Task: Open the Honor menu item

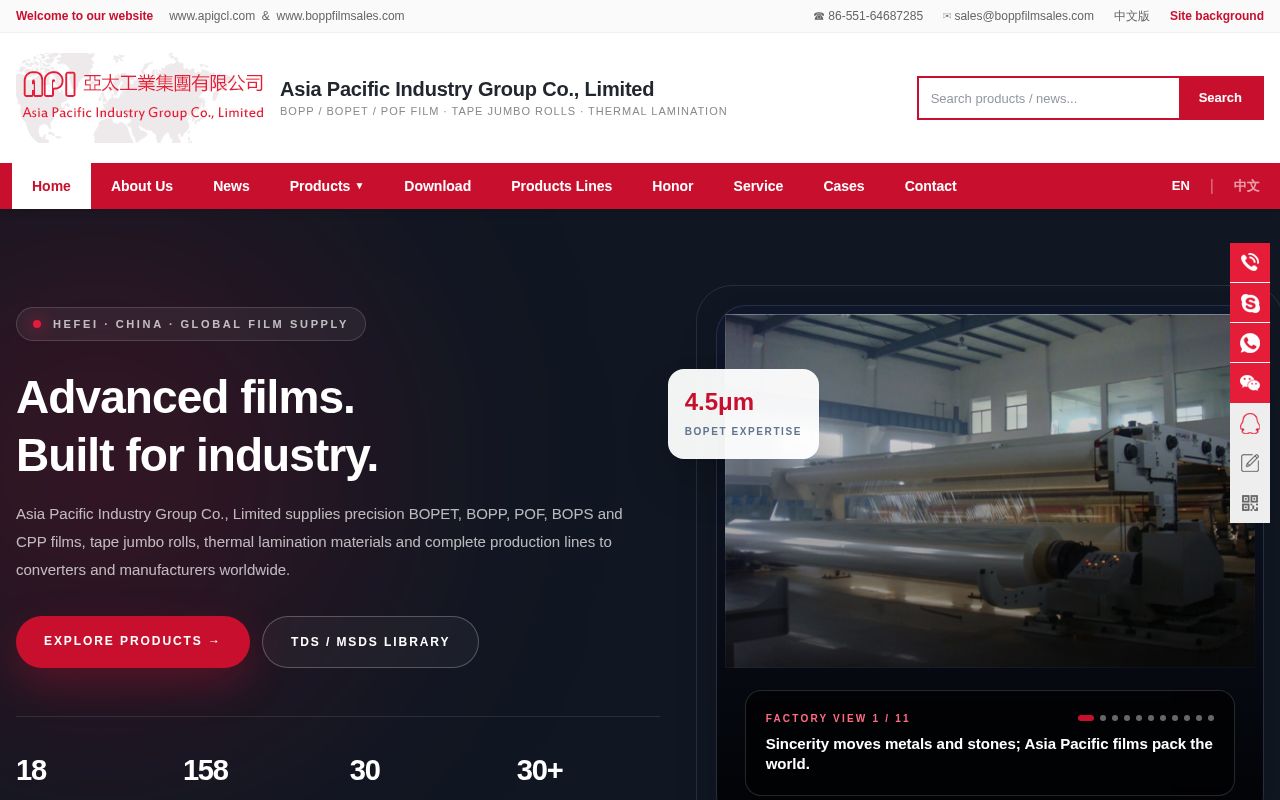Action: tap(672, 186)
